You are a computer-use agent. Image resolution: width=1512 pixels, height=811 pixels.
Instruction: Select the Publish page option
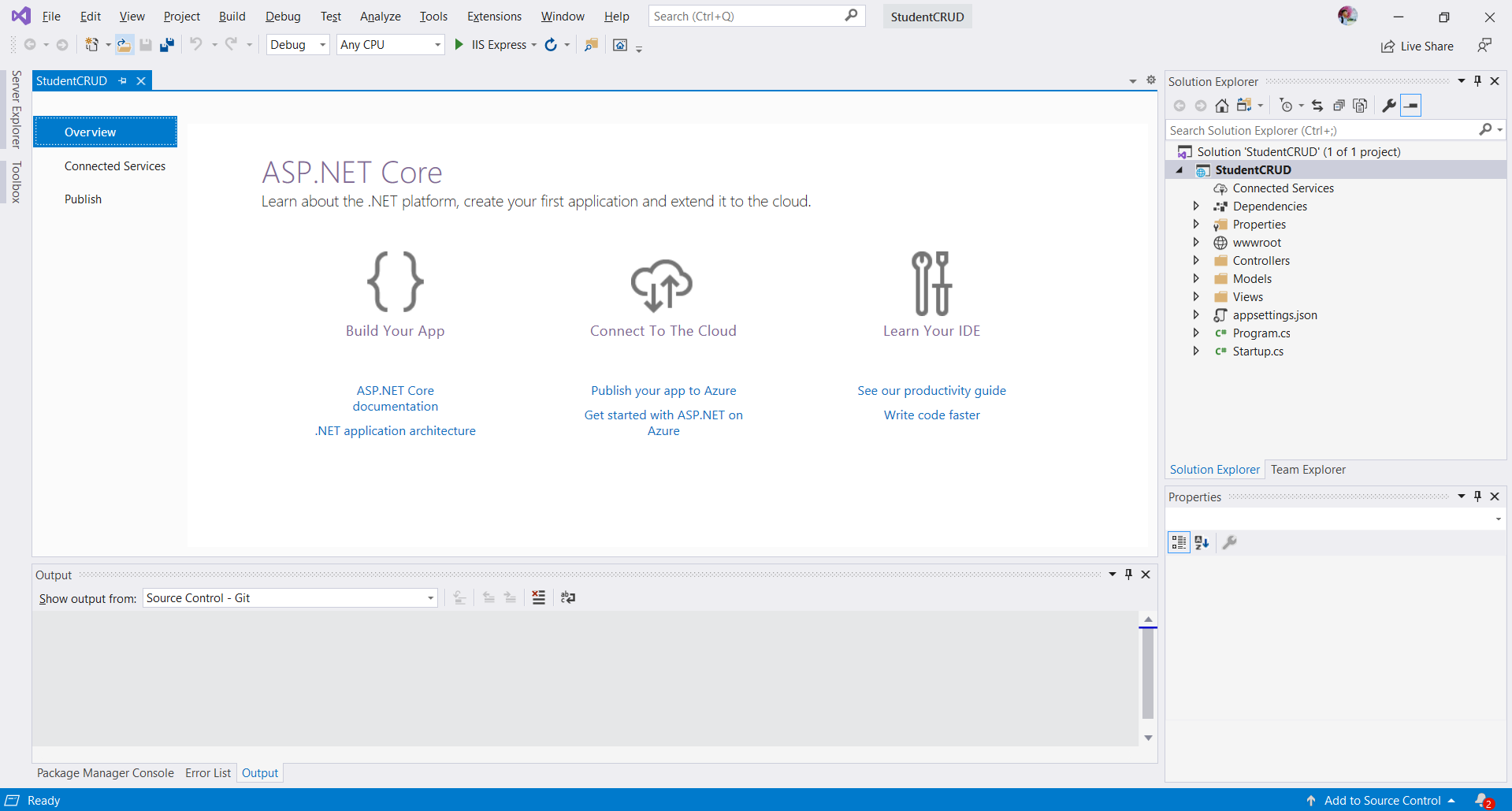tap(83, 199)
